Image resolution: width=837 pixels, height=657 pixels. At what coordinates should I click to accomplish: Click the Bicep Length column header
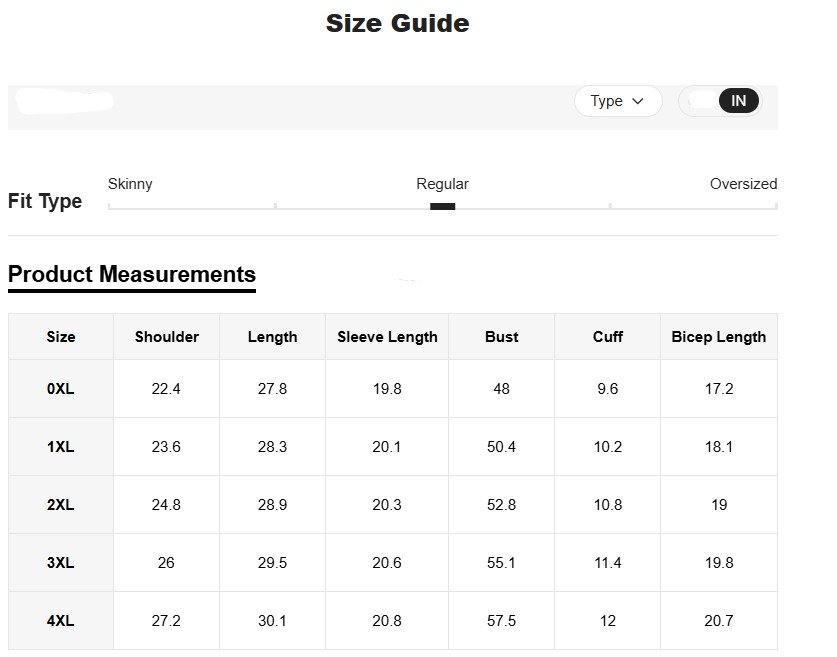[719, 337]
